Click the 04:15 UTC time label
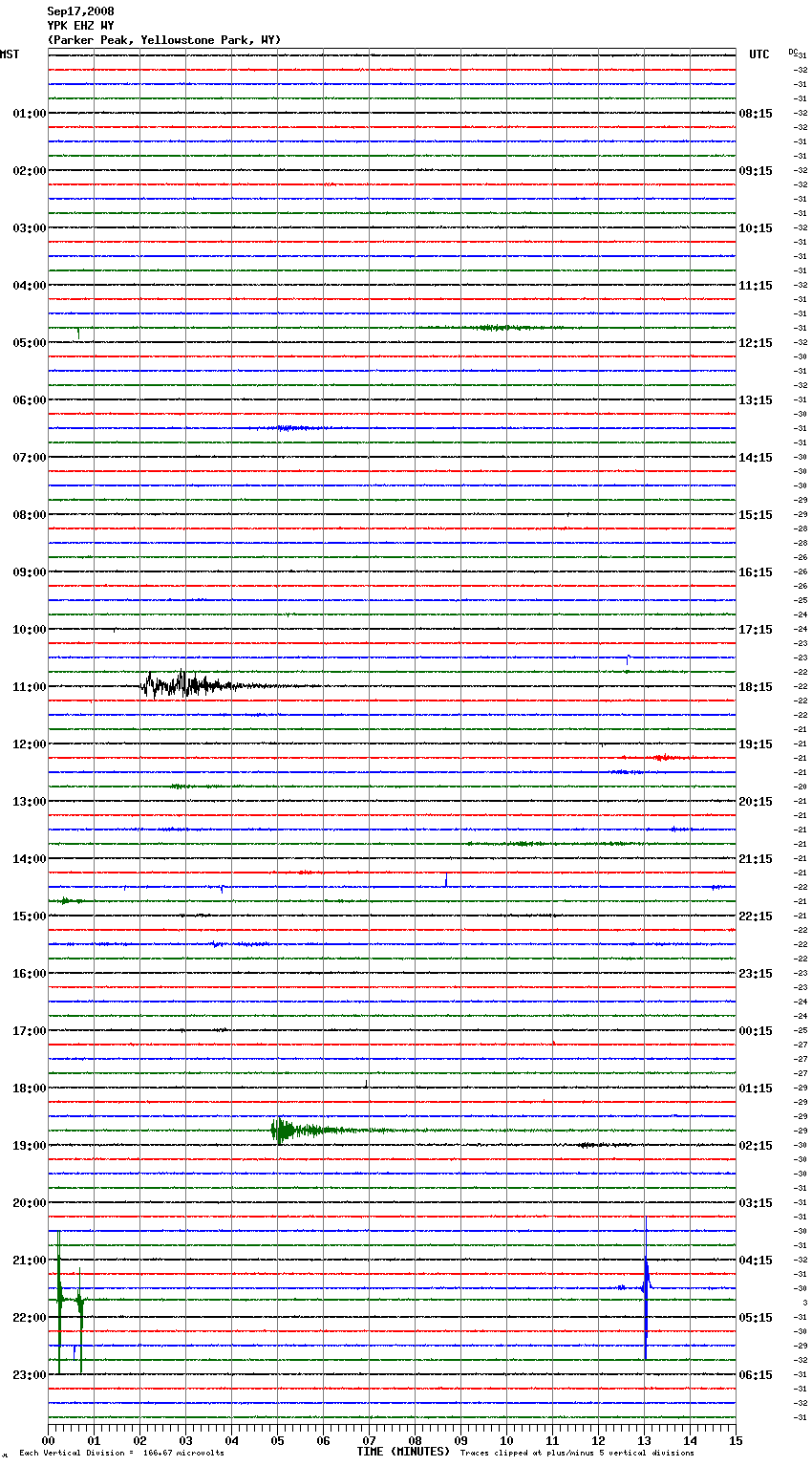This screenshot has width=812, height=1466. point(756,1261)
